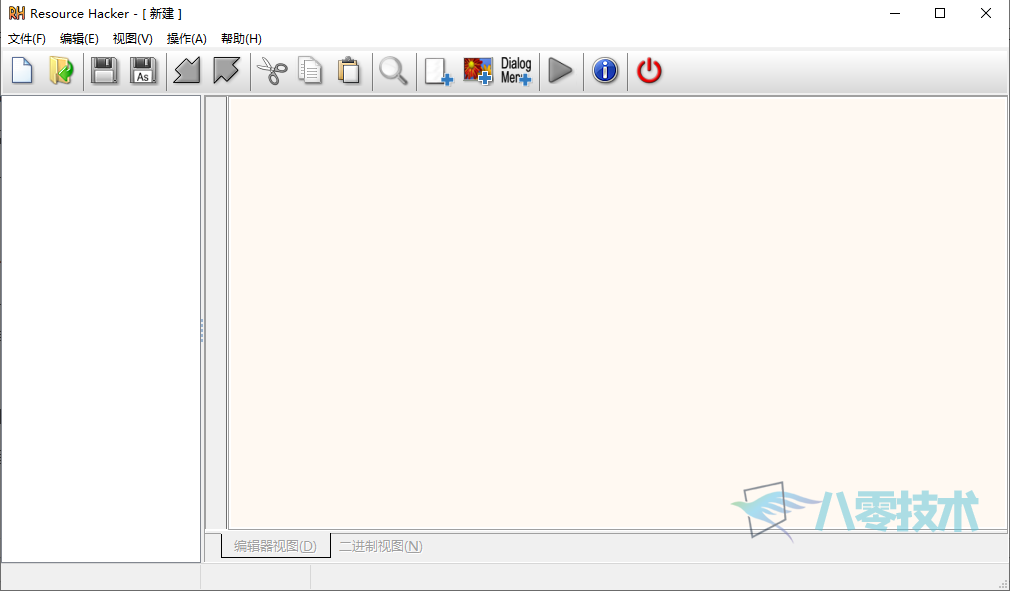Open a file with folder icon
The width and height of the screenshot is (1010, 591).
[x=61, y=70]
